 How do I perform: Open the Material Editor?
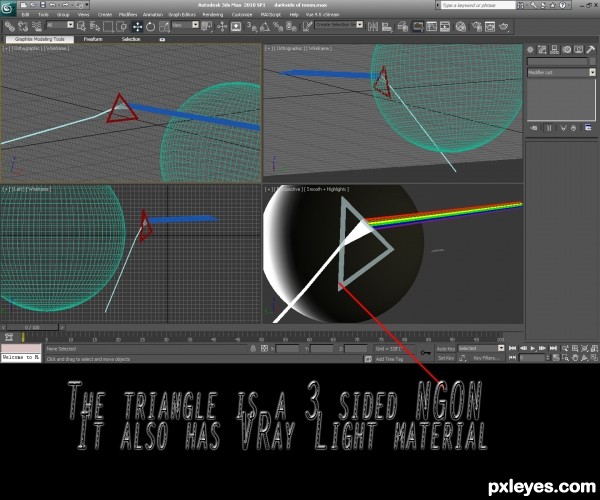coord(461,26)
